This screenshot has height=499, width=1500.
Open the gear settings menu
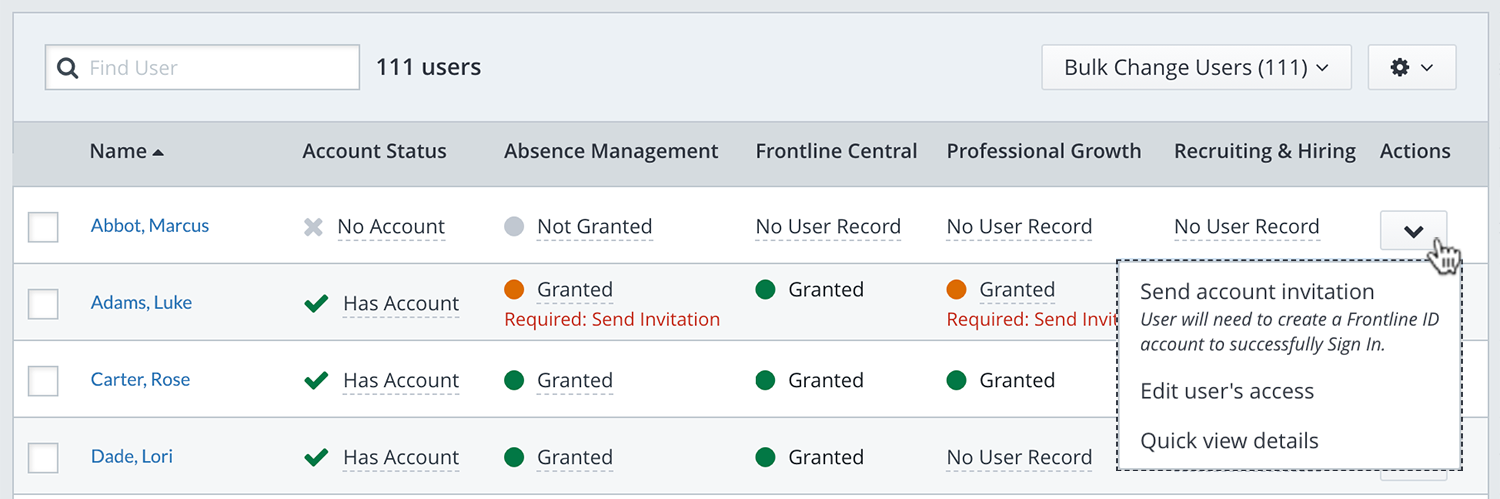(x=1411, y=67)
